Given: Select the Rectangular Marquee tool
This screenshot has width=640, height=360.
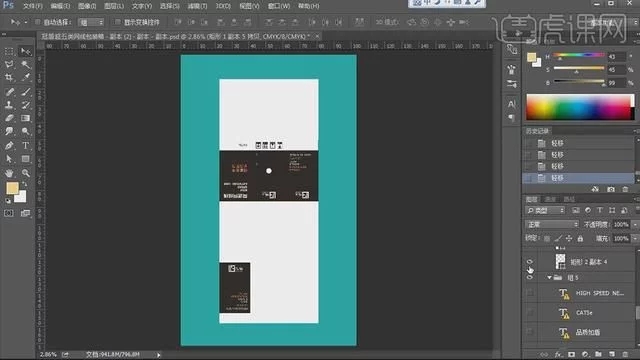Looking at the screenshot, I should pos(9,51).
